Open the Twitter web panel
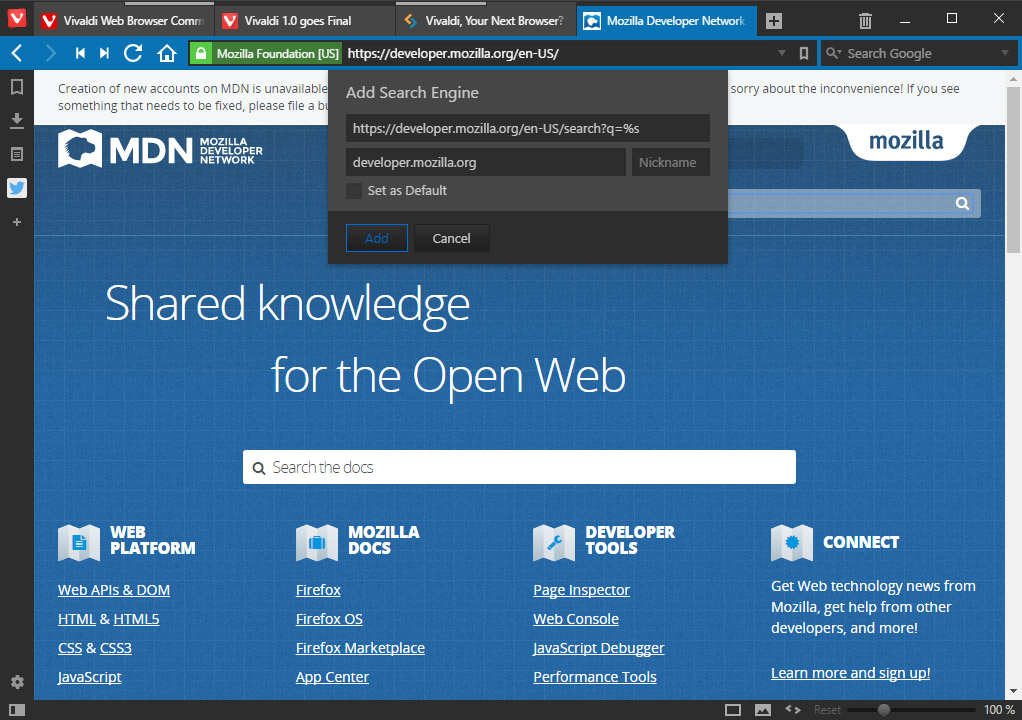Image resolution: width=1022 pixels, height=720 pixels. [x=16, y=188]
